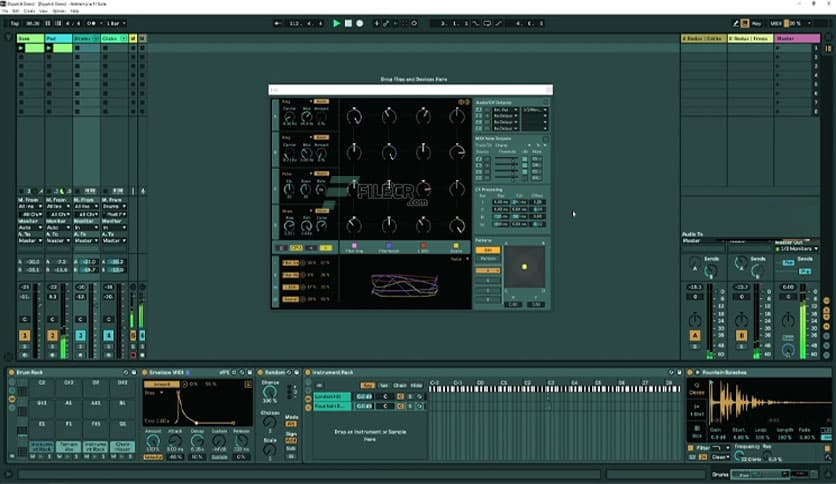This screenshot has width=836, height=484.
Task: Toggle MIDI Map Mode switch
Action: [776, 23]
